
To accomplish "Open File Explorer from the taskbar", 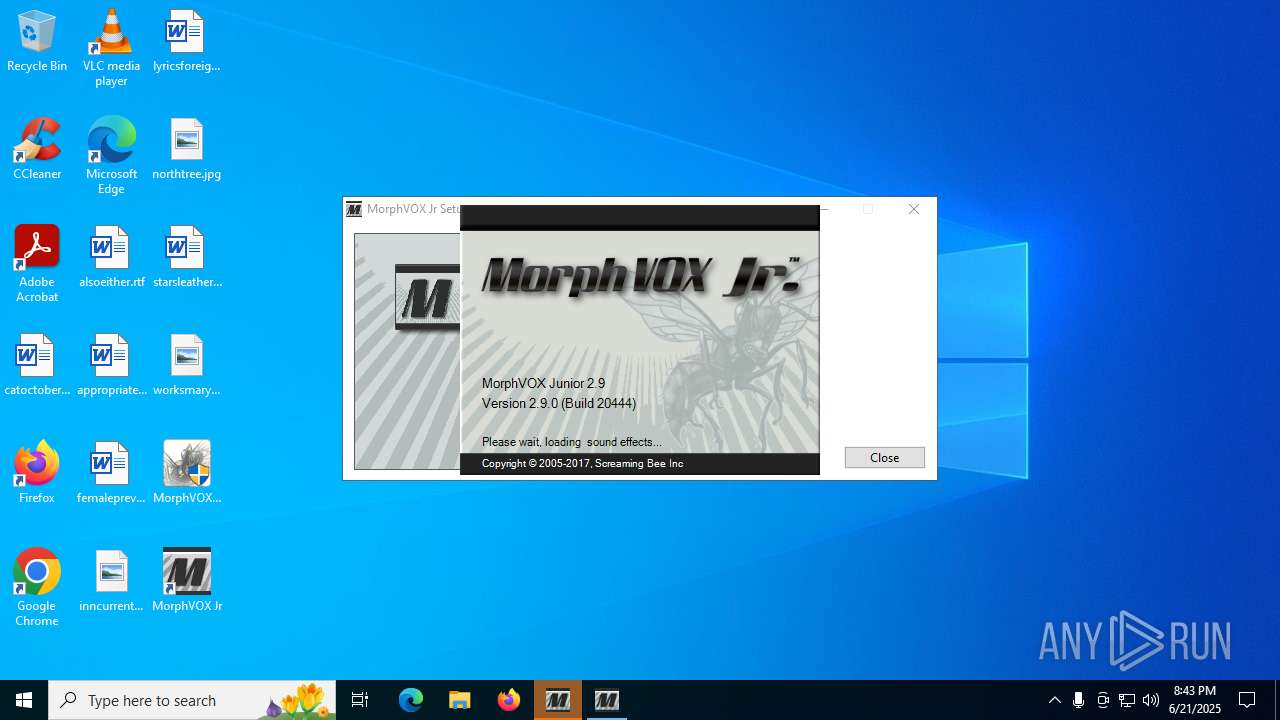I will 460,700.
